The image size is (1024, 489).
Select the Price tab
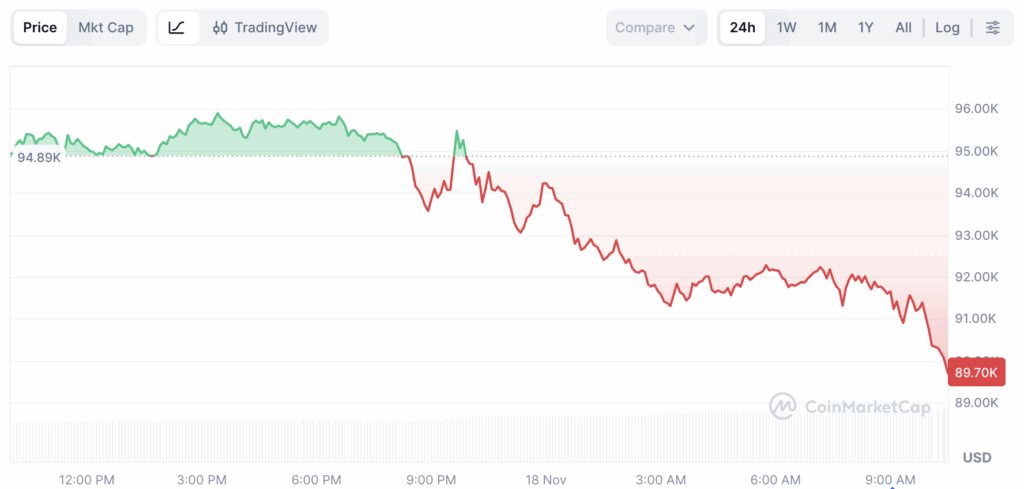click(40, 28)
